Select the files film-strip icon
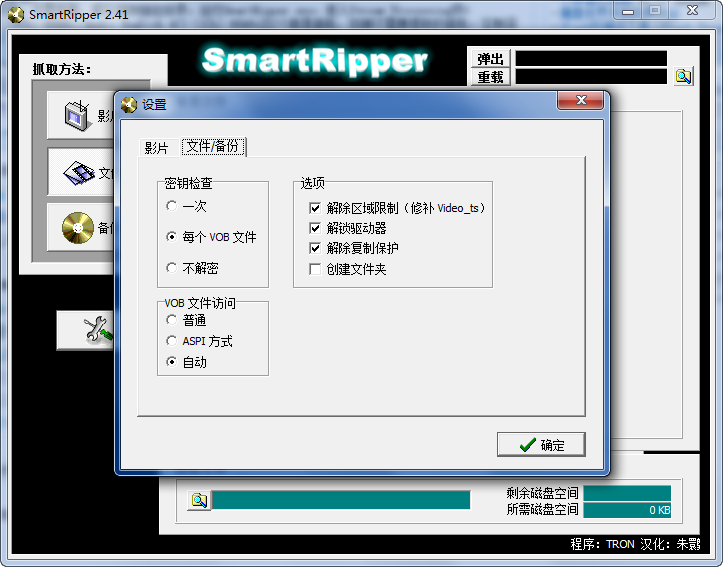723x567 pixels. pyautogui.click(x=79, y=173)
